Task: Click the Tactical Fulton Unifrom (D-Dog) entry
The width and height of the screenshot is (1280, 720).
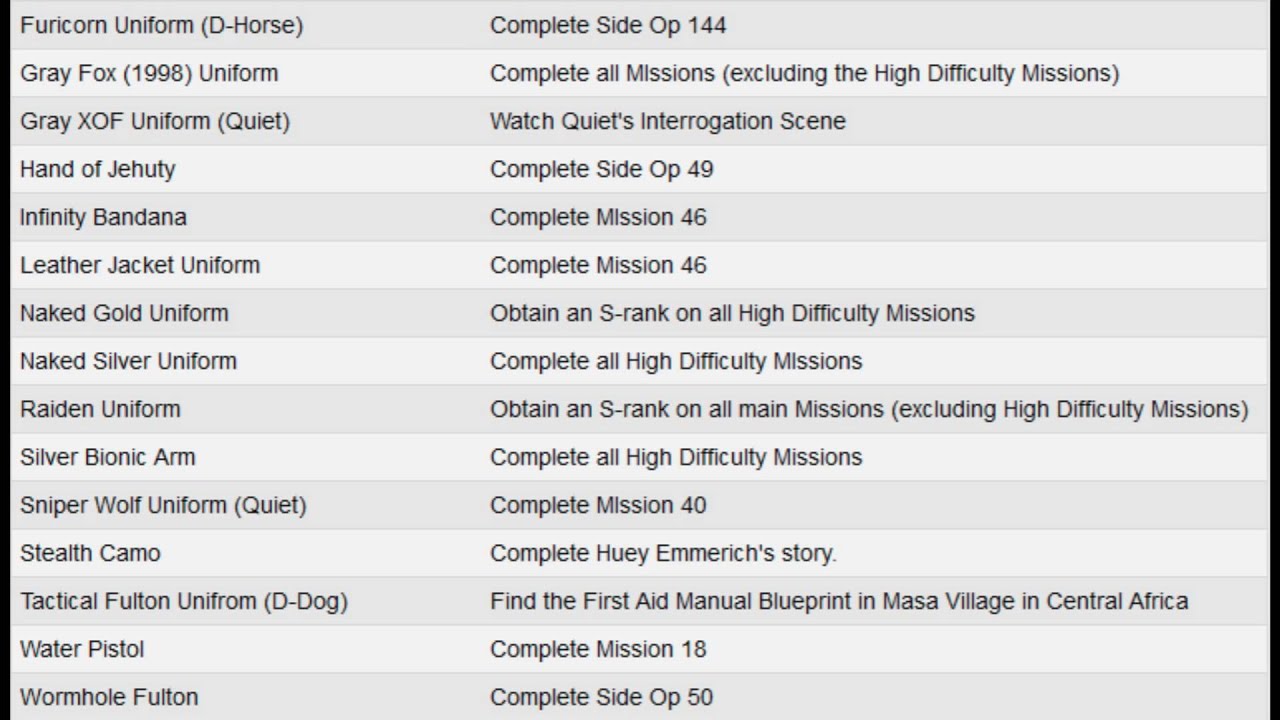Action: pos(184,602)
